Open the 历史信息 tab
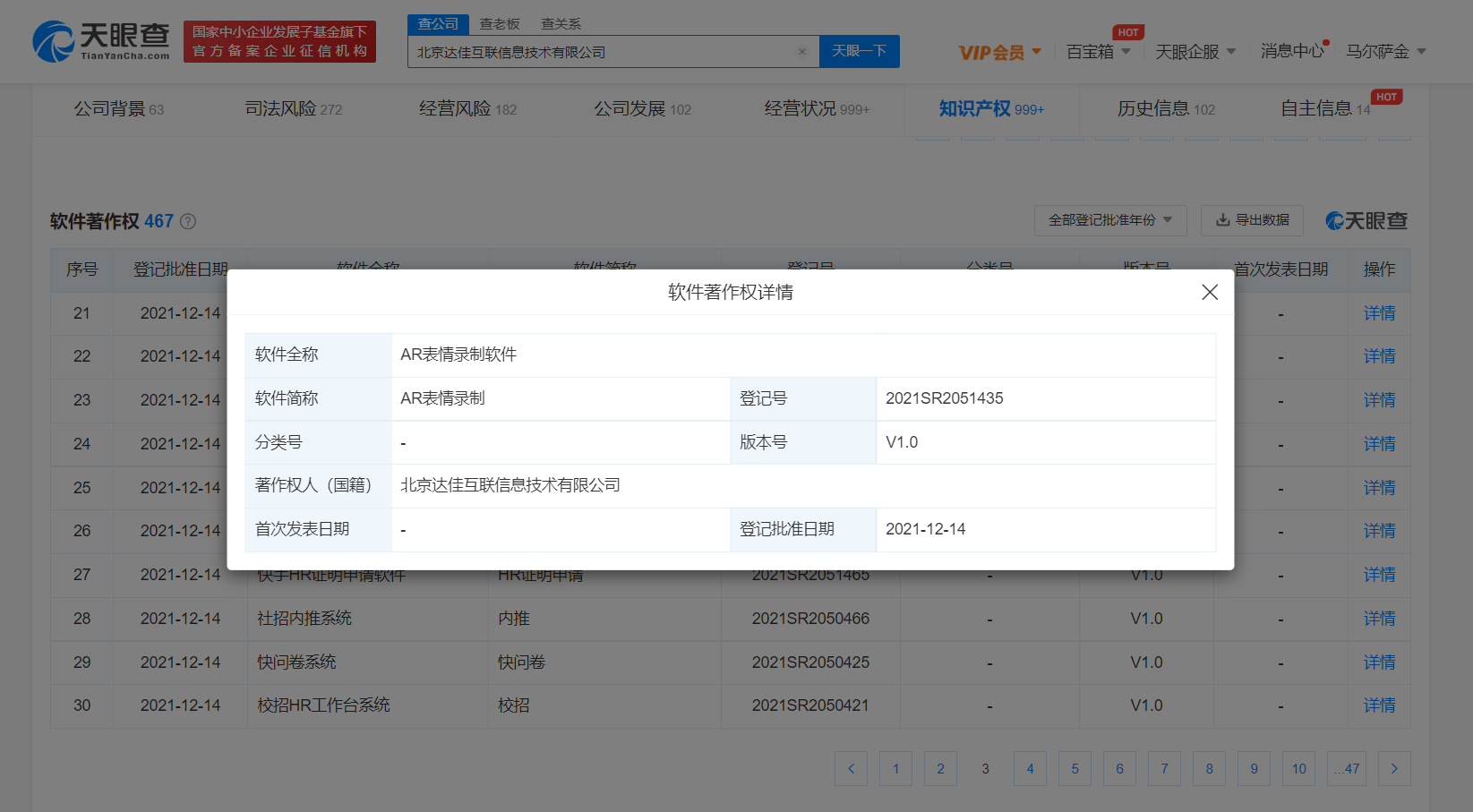This screenshot has height=812, width=1473. coord(1165,109)
